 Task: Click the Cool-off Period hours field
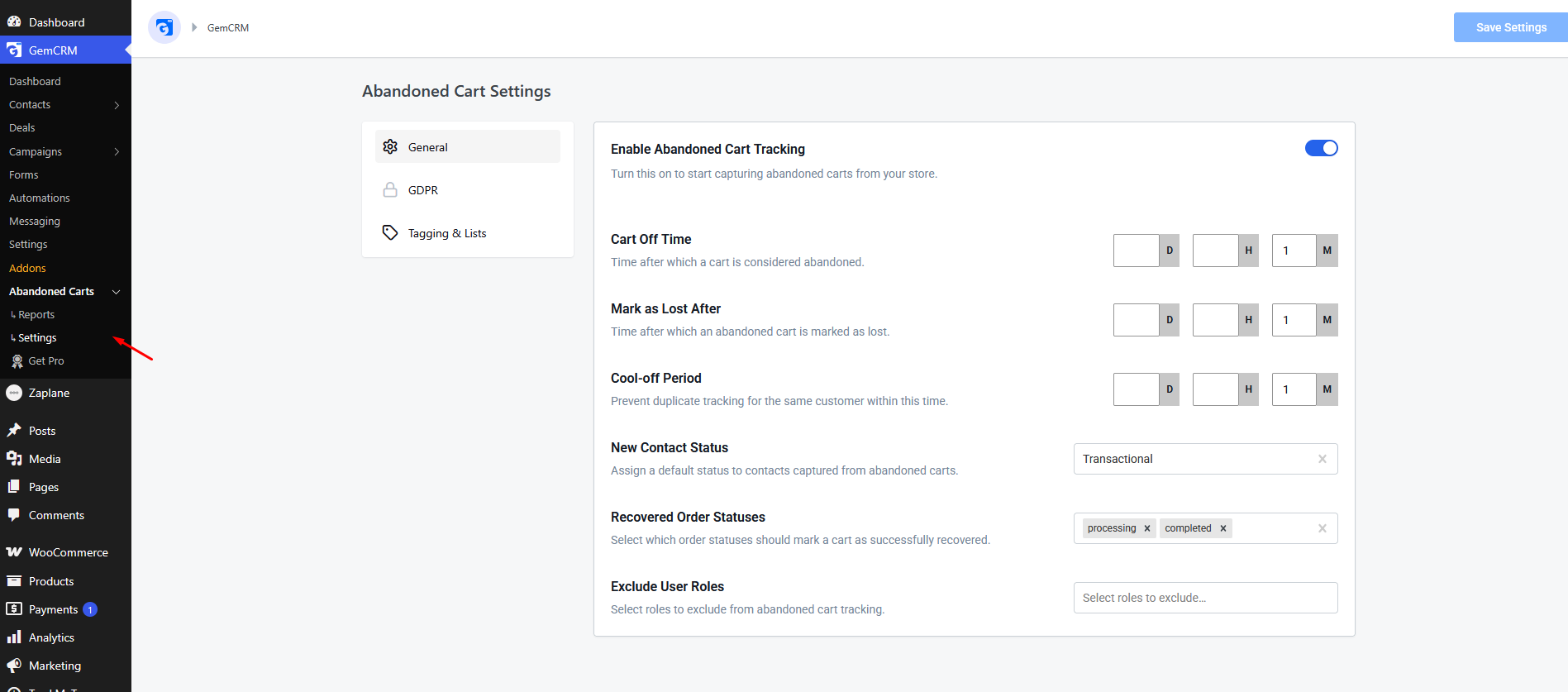point(1216,389)
